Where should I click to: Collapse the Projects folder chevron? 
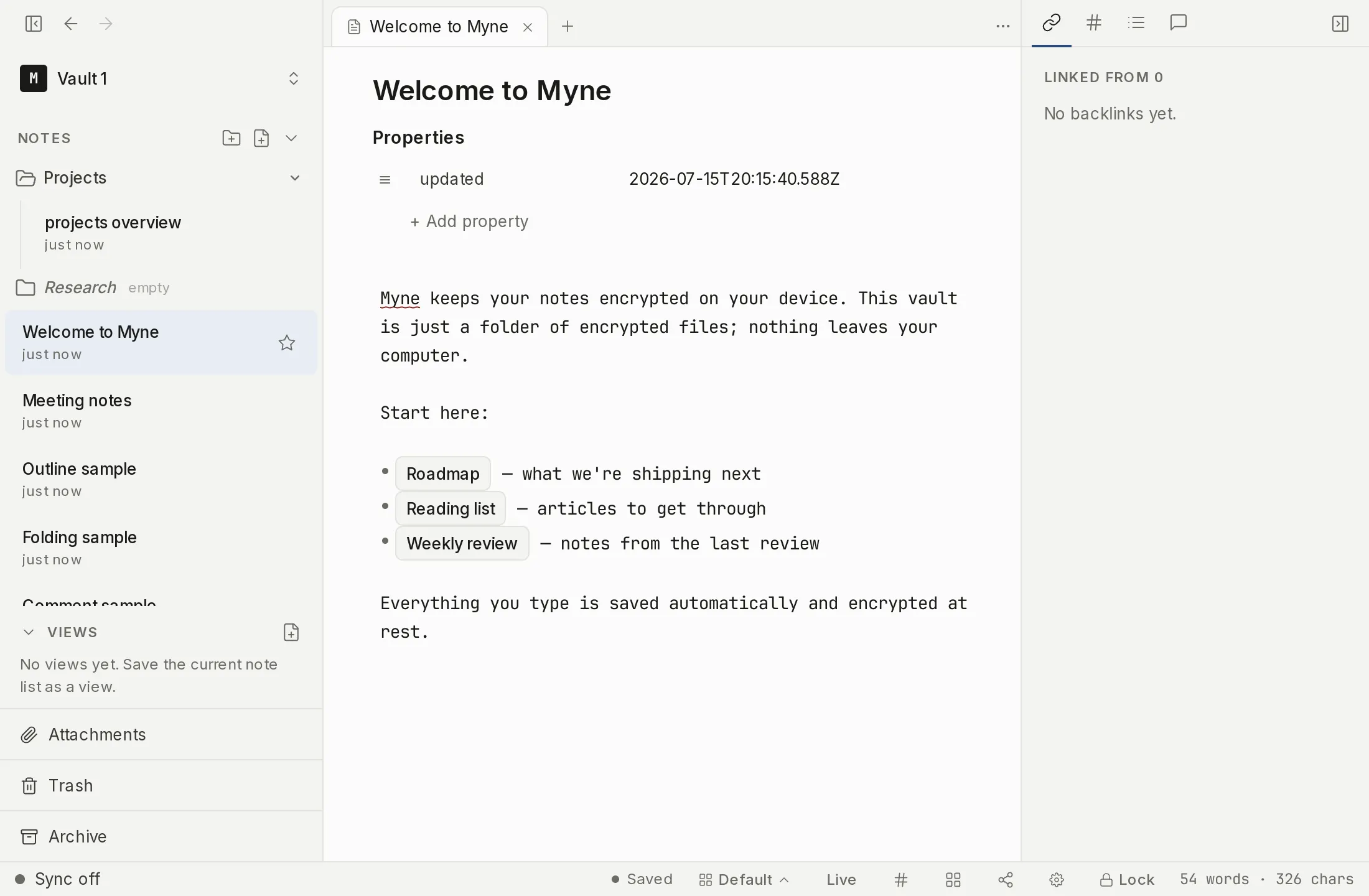(295, 178)
